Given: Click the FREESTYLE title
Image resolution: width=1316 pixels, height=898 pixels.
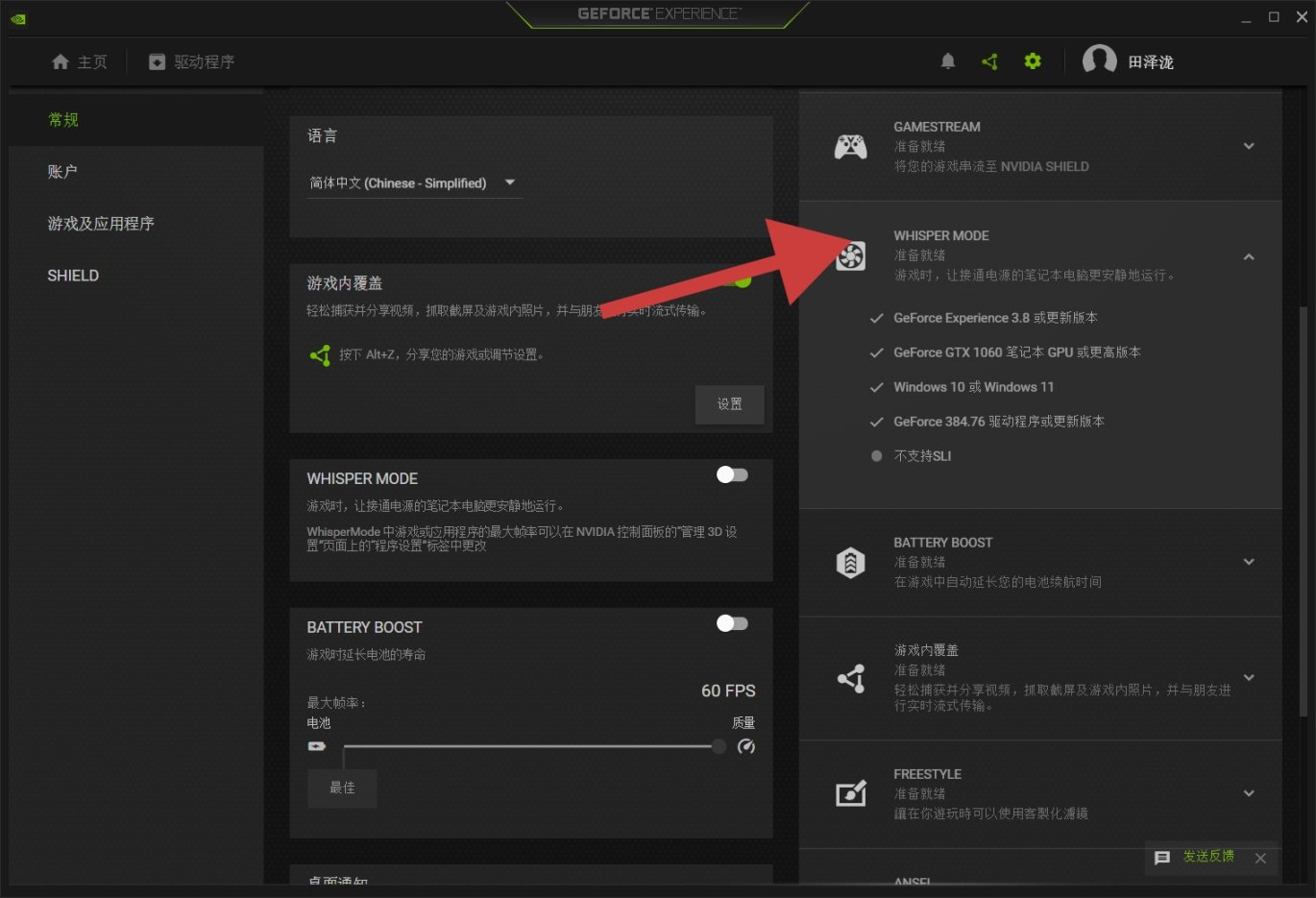Looking at the screenshot, I should pos(927,774).
